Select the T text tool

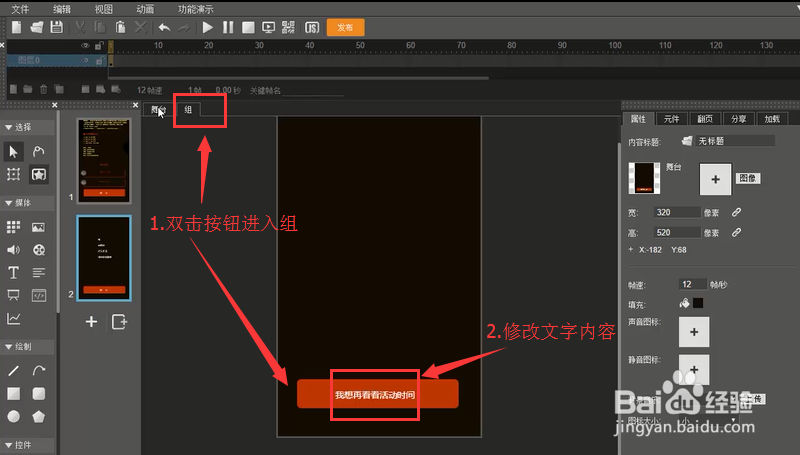[x=13, y=272]
